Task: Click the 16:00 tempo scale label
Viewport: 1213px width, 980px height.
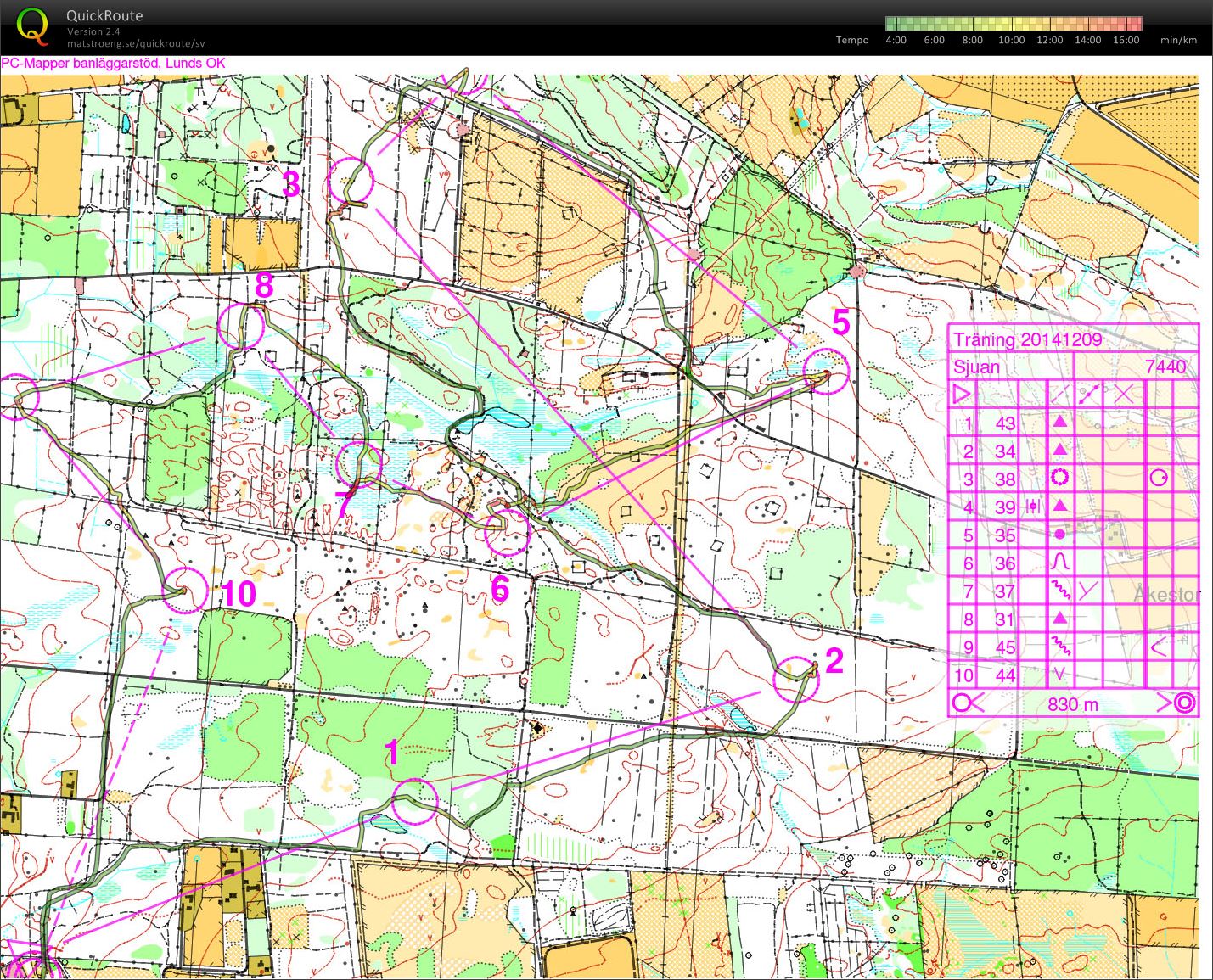Action: (x=1126, y=40)
